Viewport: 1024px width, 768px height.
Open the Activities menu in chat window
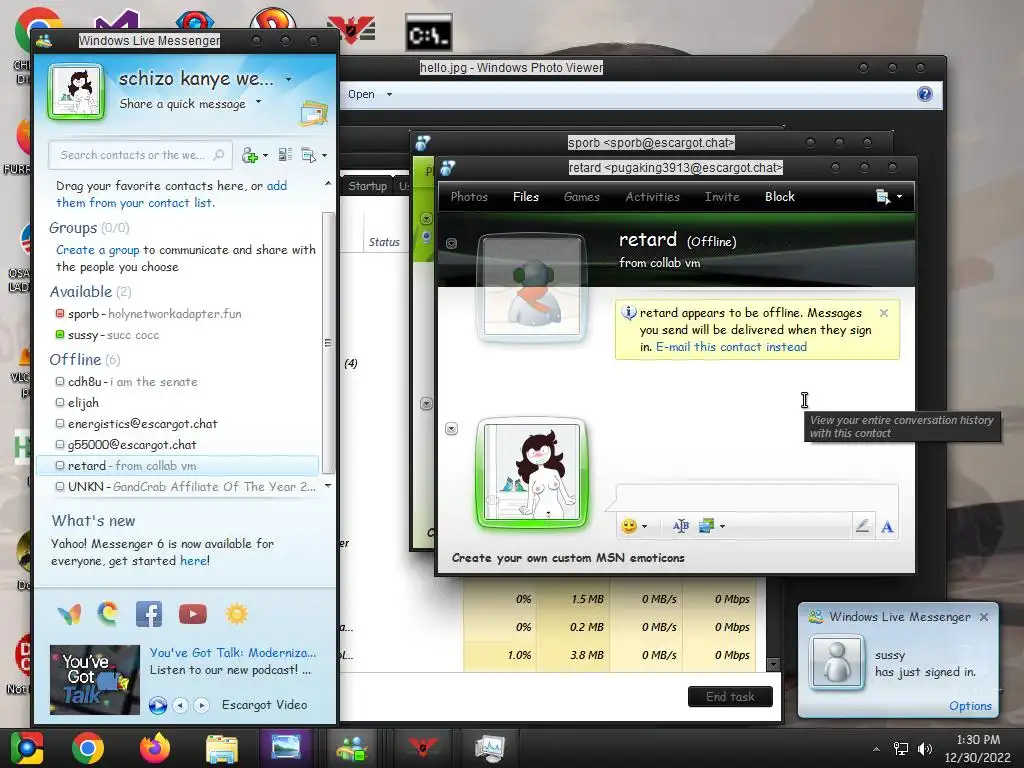[652, 197]
